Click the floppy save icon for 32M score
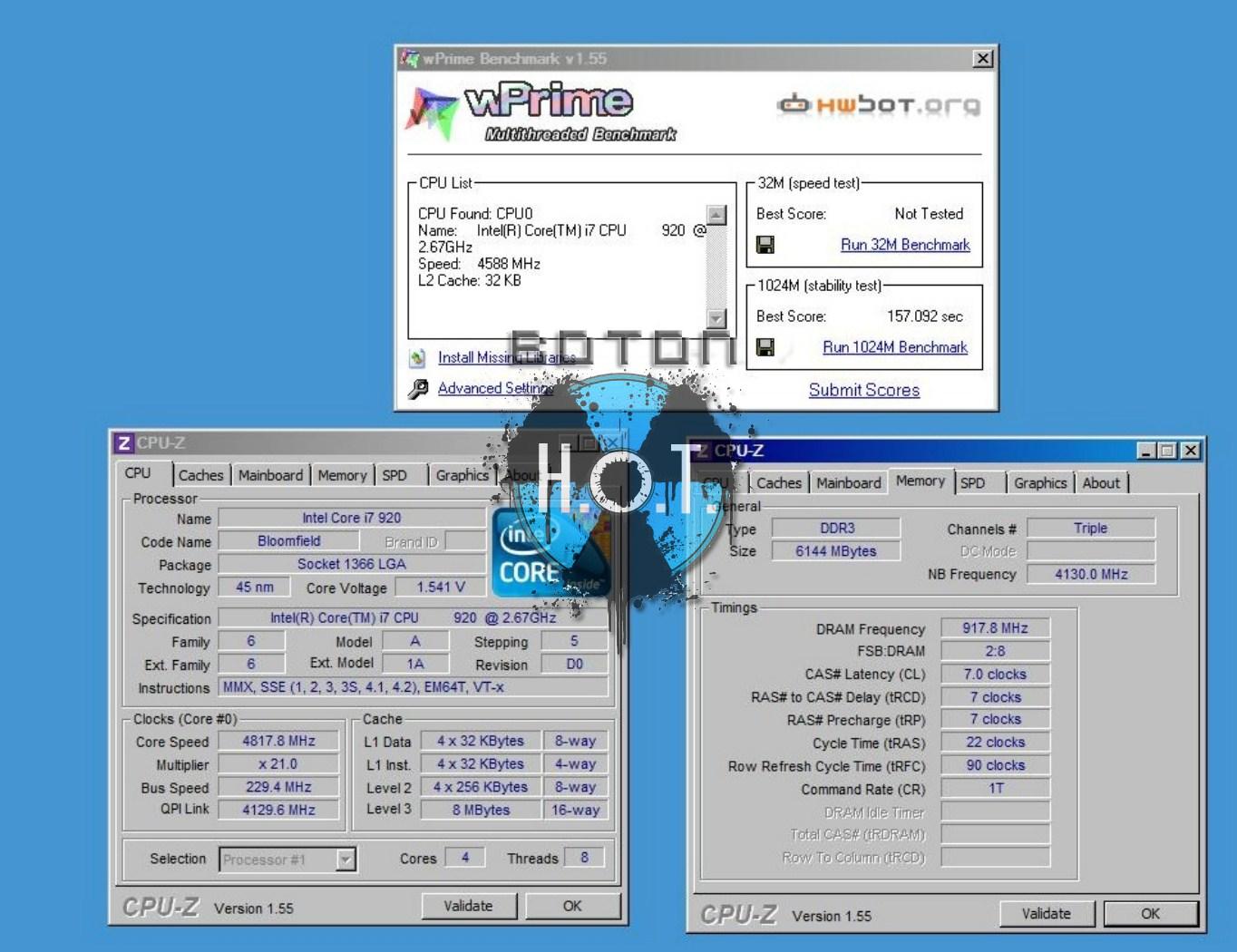Screen dimensions: 1237x952 click(765, 245)
